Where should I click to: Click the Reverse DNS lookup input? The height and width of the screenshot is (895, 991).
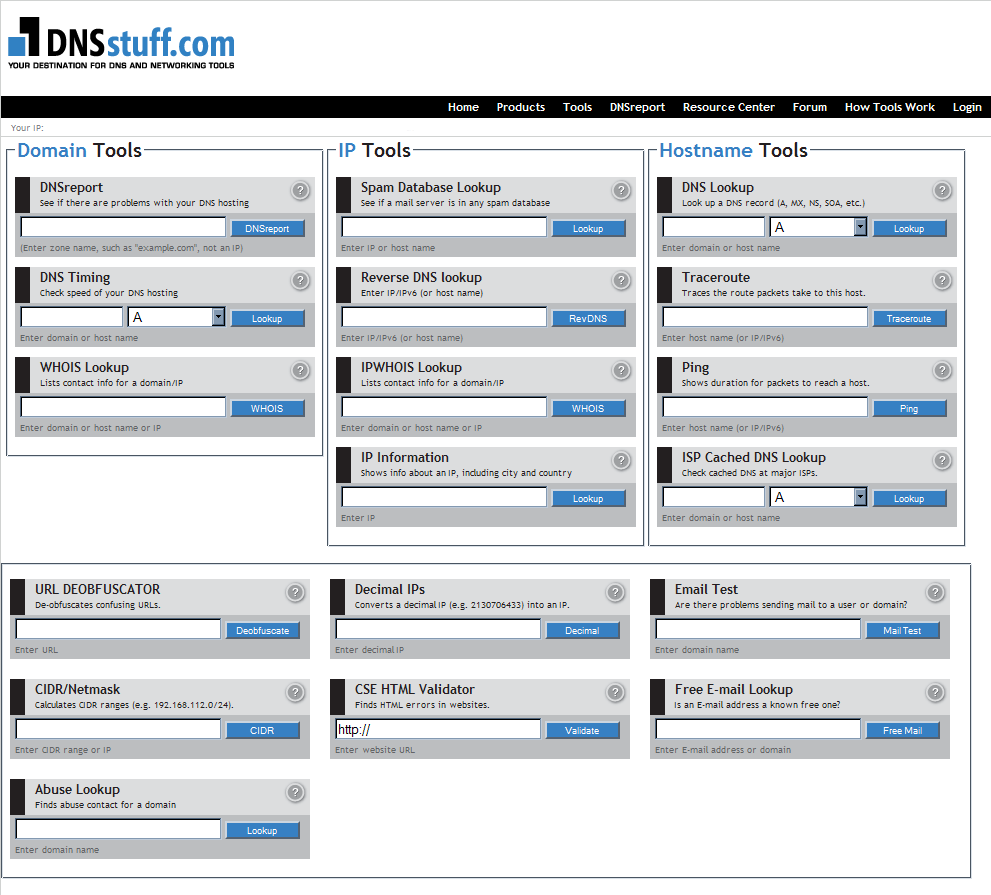click(x=444, y=317)
